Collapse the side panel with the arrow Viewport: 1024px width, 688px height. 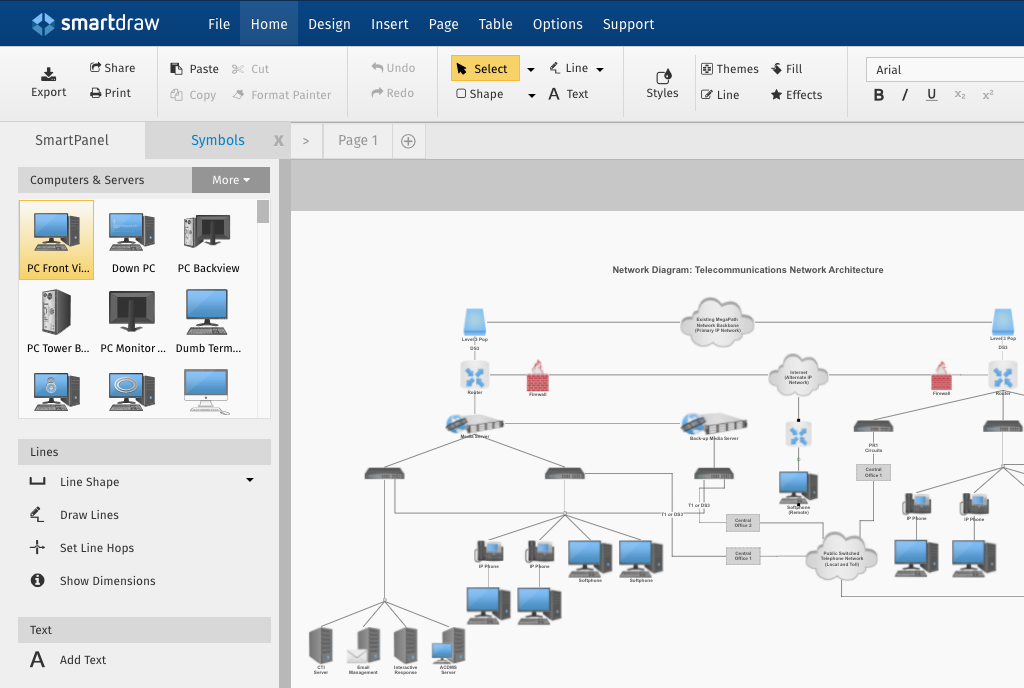coord(306,141)
